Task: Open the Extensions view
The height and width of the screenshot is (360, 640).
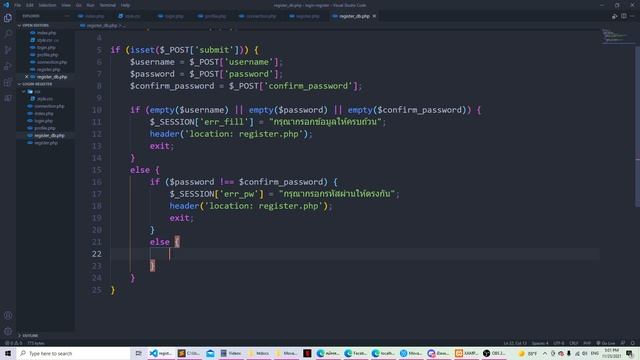Action: (x=8, y=82)
